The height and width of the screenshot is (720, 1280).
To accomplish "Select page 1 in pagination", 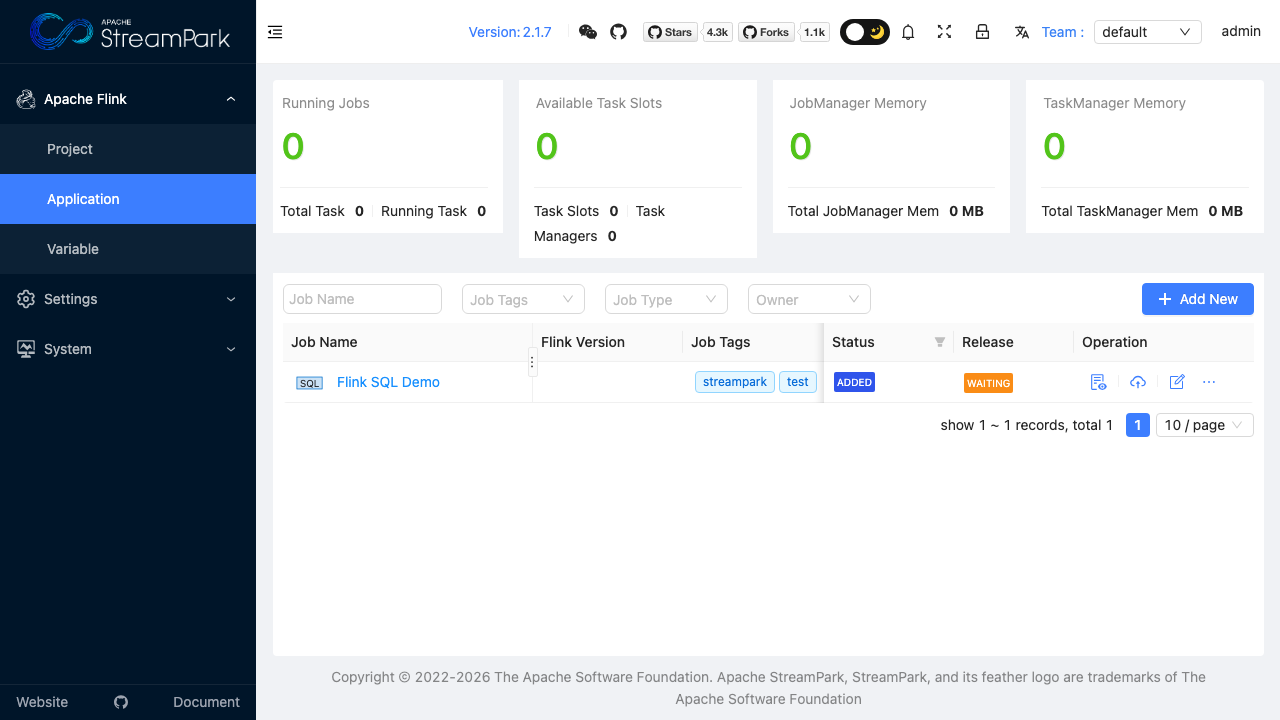I will (1138, 425).
